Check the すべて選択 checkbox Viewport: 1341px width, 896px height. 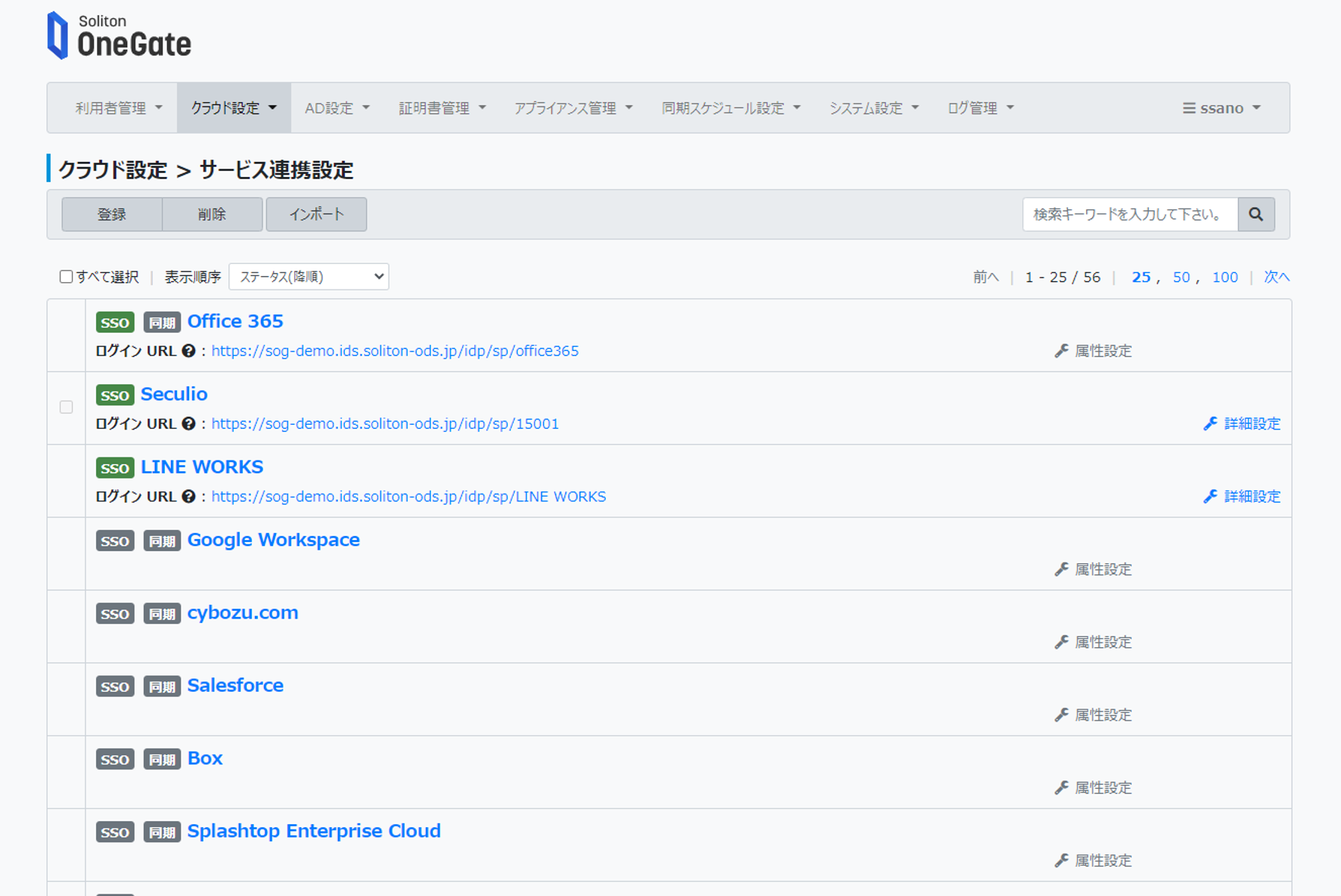67,276
